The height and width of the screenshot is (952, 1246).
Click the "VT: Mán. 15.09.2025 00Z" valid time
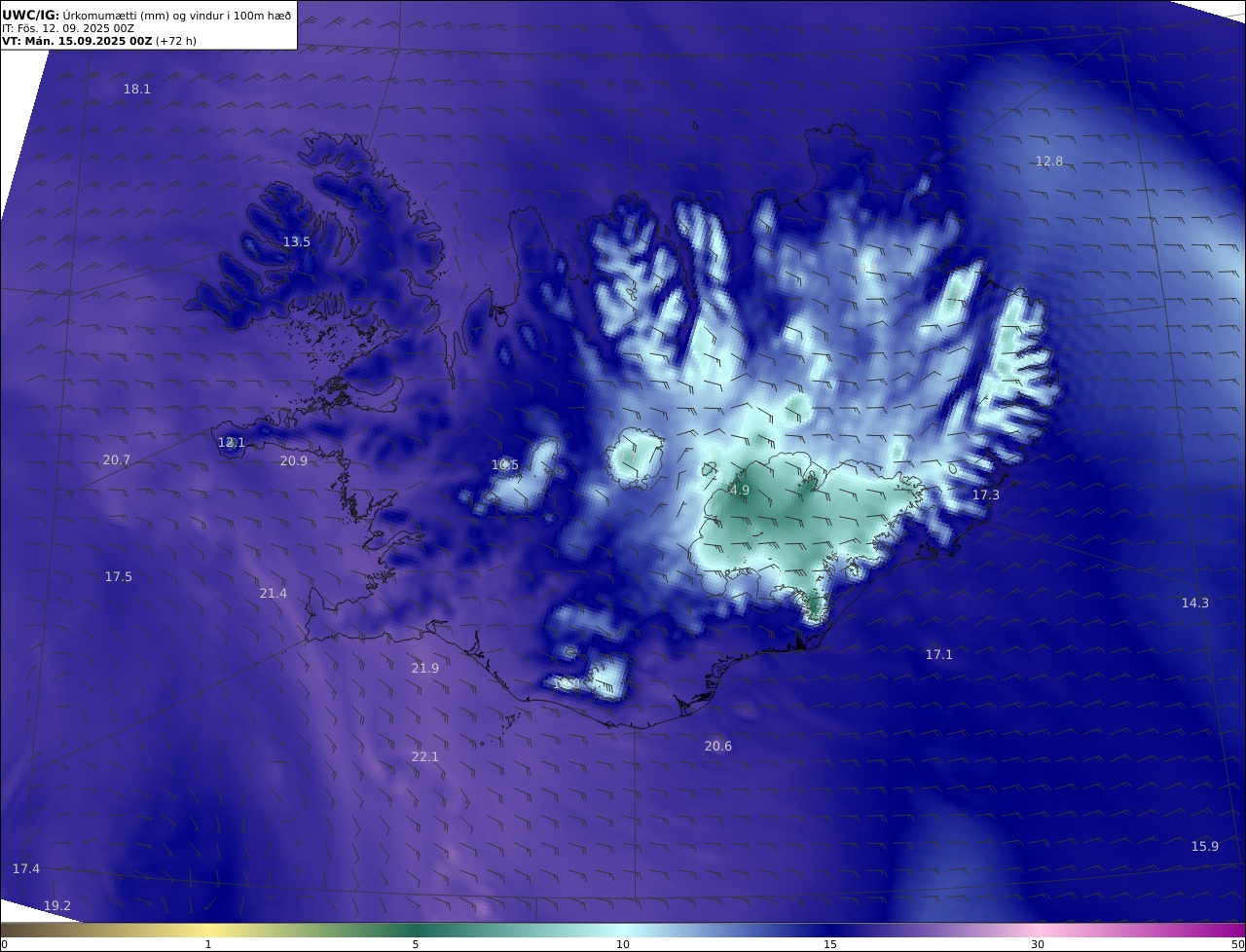[77, 41]
